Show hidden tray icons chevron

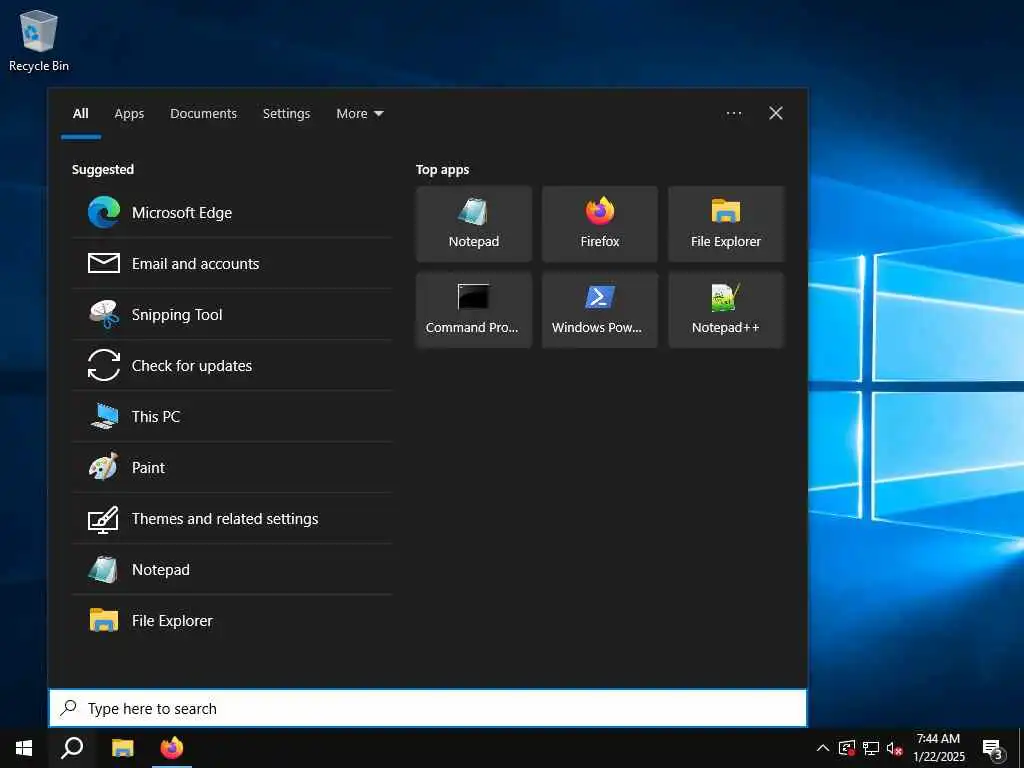pyautogui.click(x=823, y=748)
